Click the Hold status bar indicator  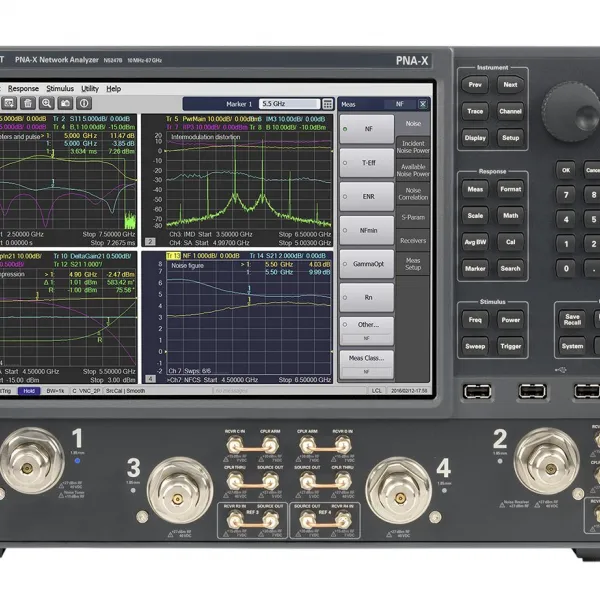pyautogui.click(x=29, y=391)
